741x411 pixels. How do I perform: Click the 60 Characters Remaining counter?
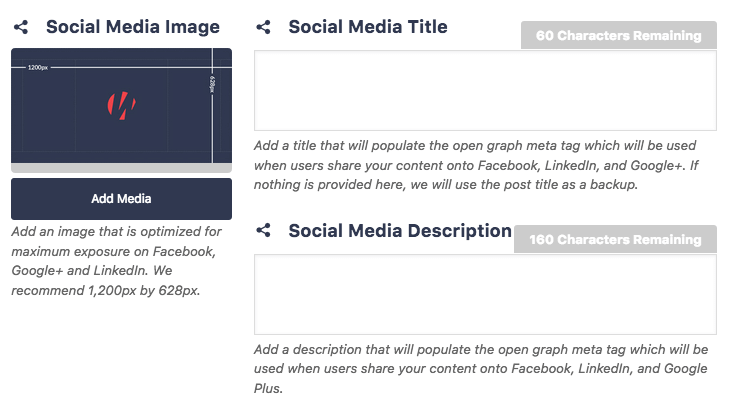(618, 36)
